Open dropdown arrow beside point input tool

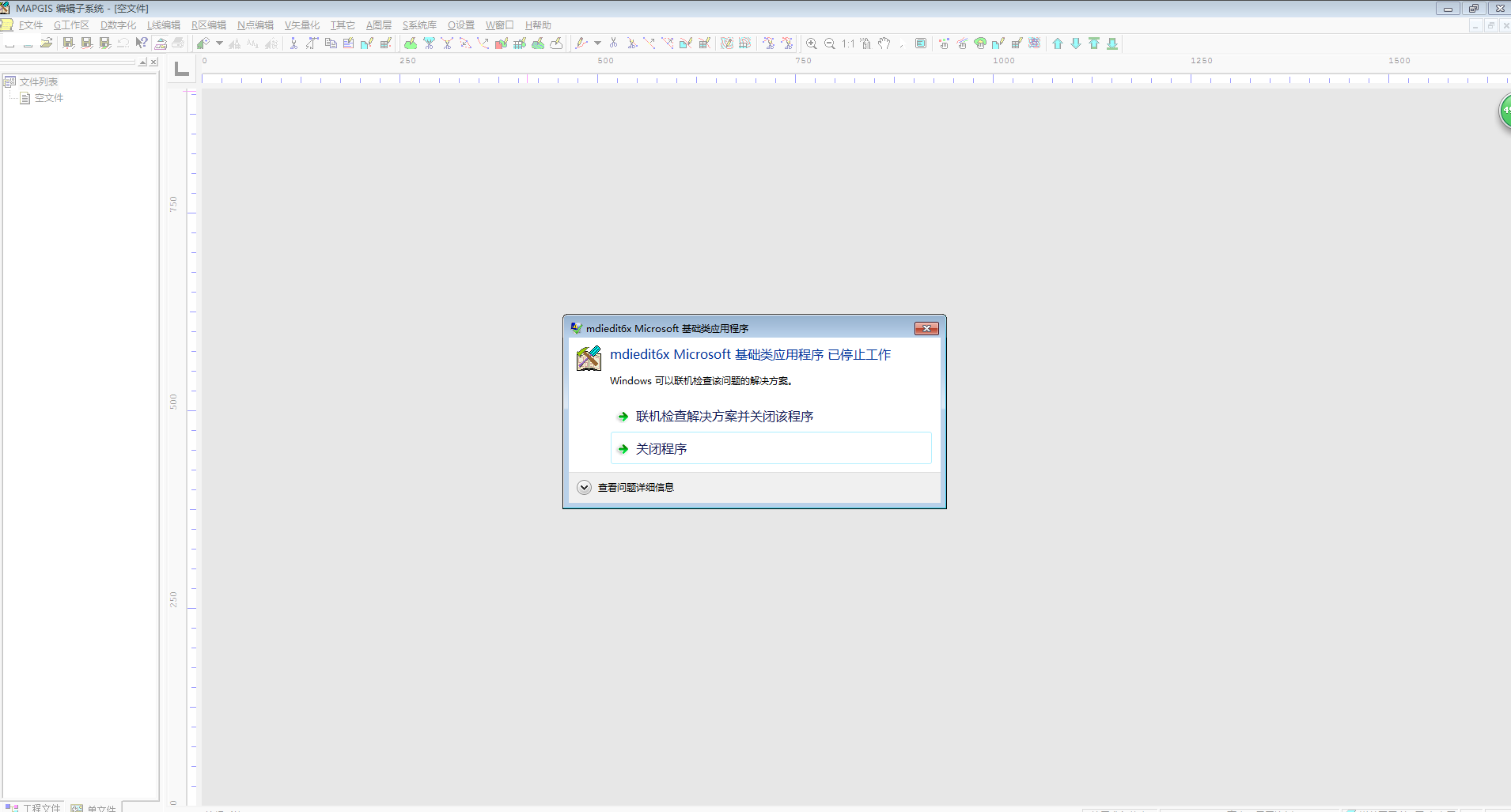pos(219,43)
